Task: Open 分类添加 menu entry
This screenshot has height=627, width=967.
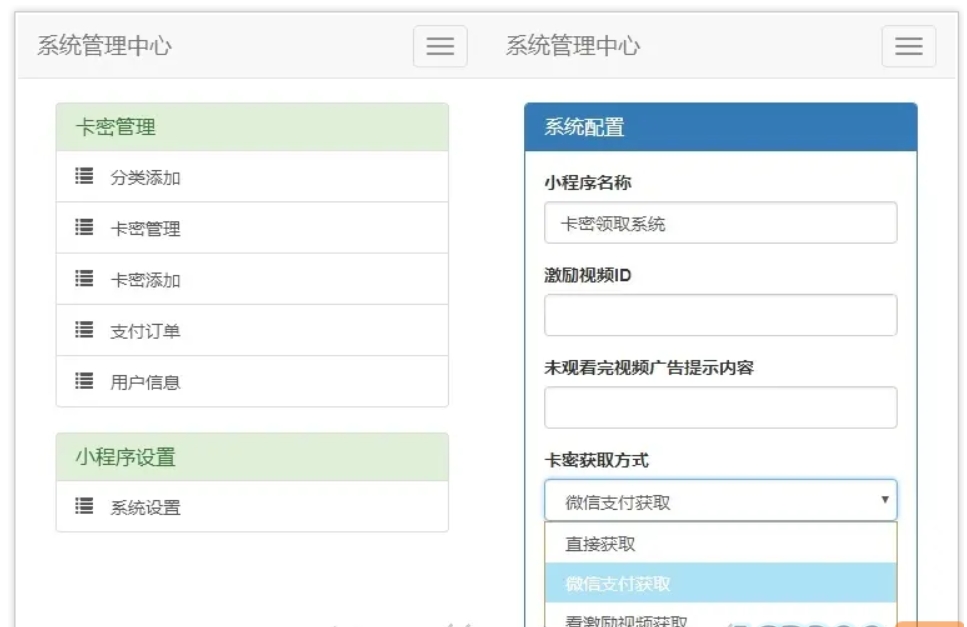Action: click(x=145, y=178)
